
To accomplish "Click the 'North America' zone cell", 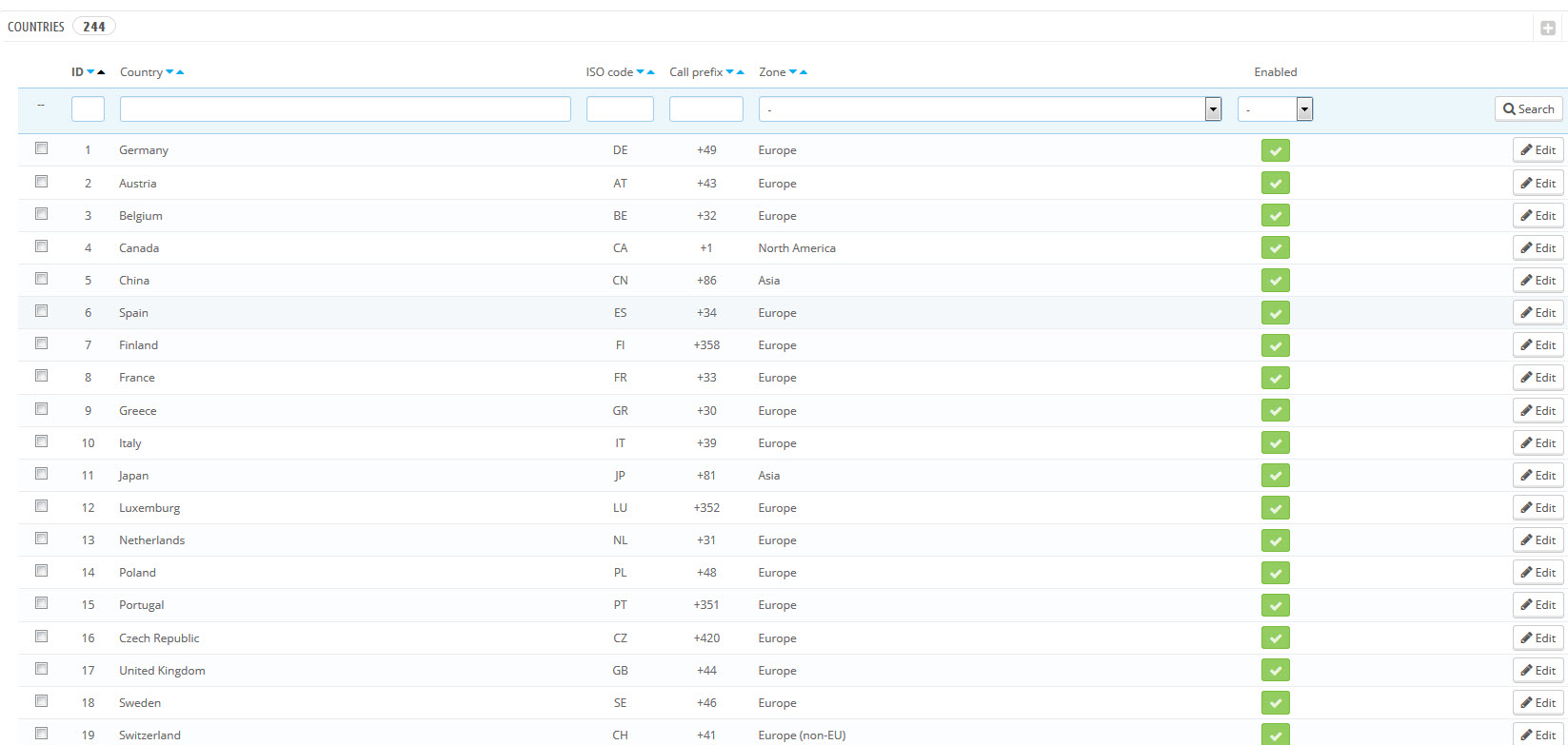I will coord(797,248).
